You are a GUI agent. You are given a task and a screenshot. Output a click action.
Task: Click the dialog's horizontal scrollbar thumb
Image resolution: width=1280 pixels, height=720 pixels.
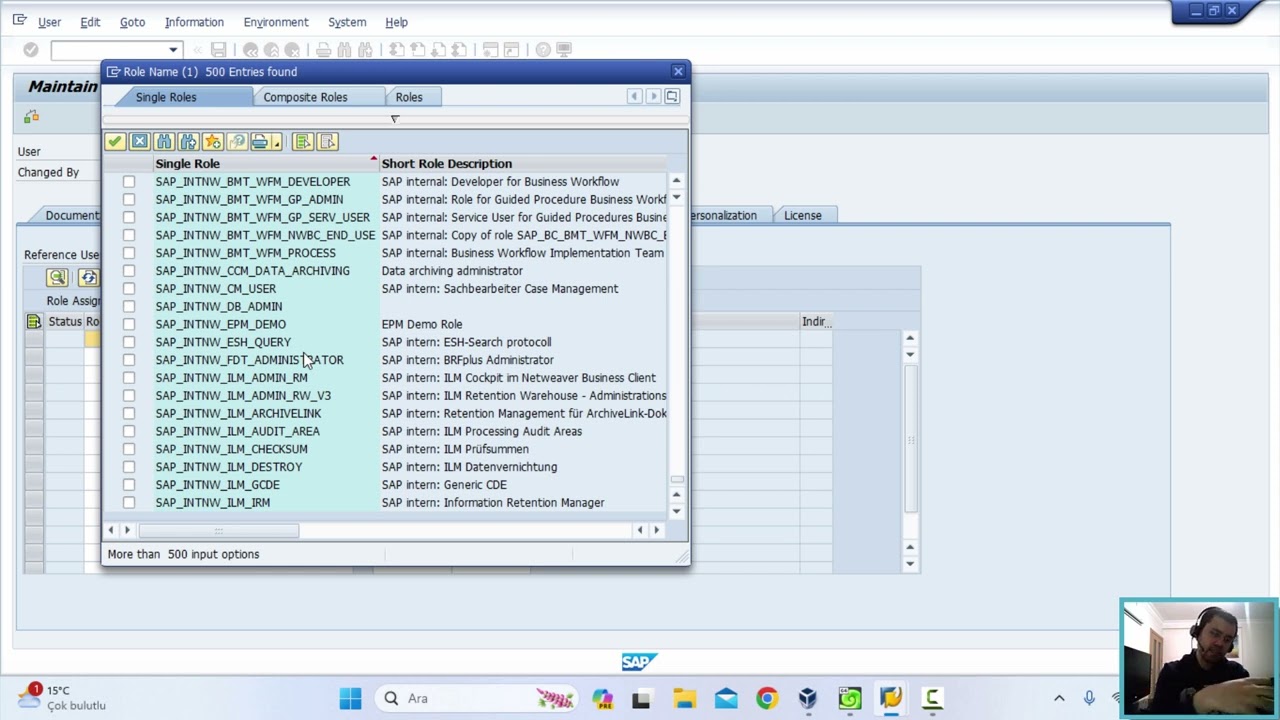tap(218, 530)
